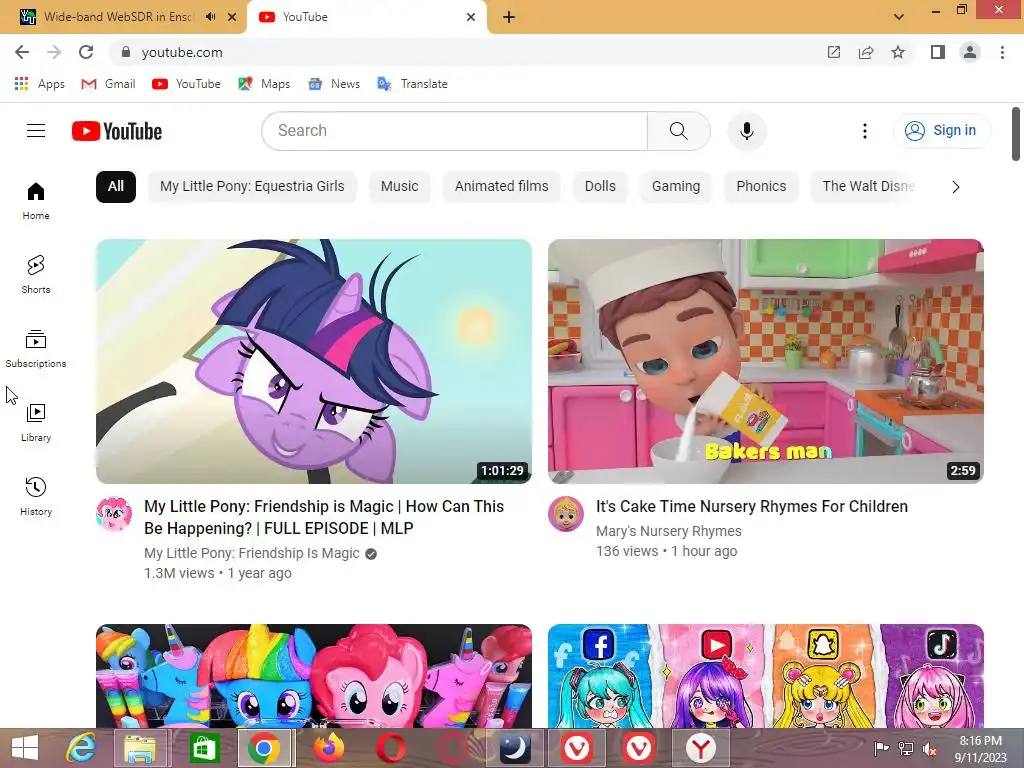Open the Chrome profile avatar
Image resolution: width=1024 pixels, height=768 pixels.
tap(970, 52)
